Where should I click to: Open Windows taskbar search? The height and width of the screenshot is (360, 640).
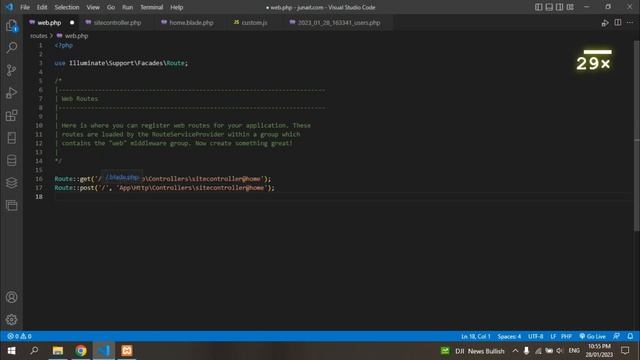[34, 351]
